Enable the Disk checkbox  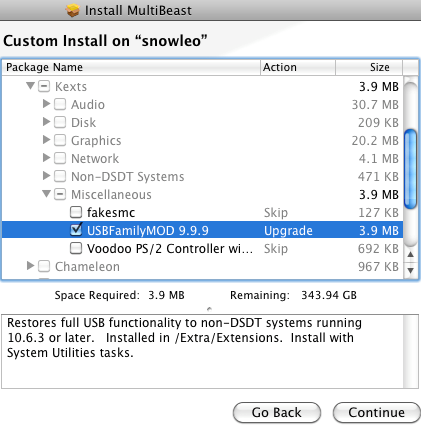[x=60, y=122]
